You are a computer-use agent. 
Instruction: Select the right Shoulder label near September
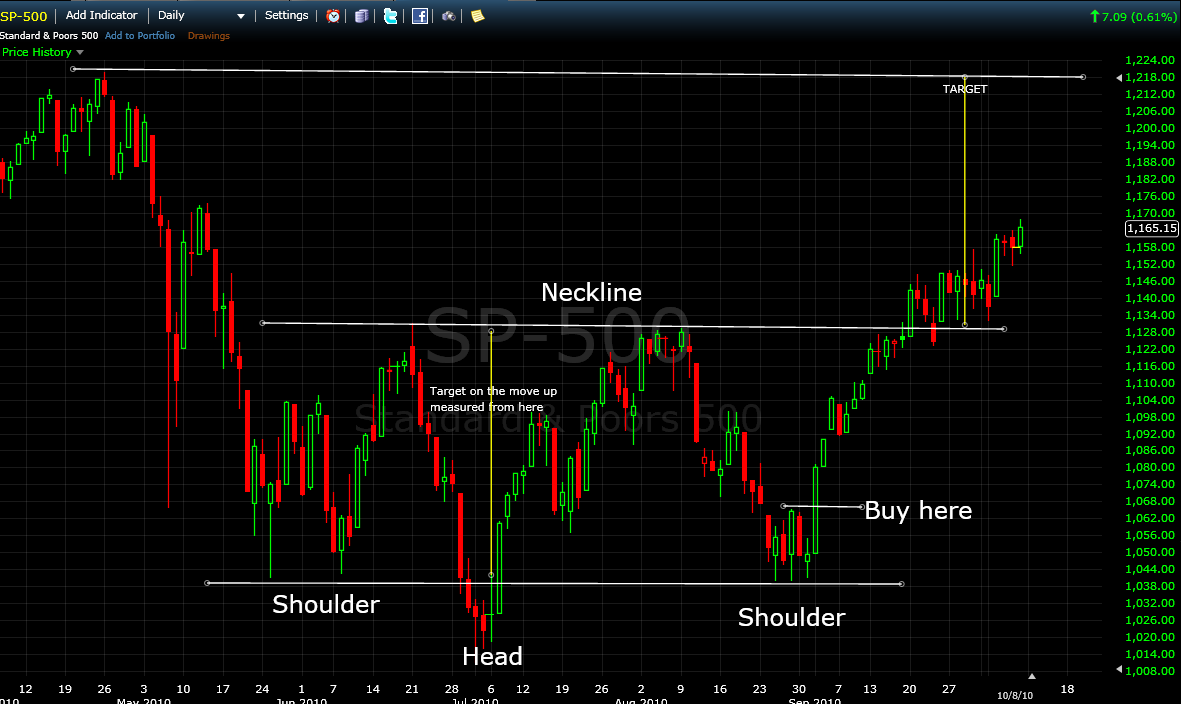pos(792,617)
